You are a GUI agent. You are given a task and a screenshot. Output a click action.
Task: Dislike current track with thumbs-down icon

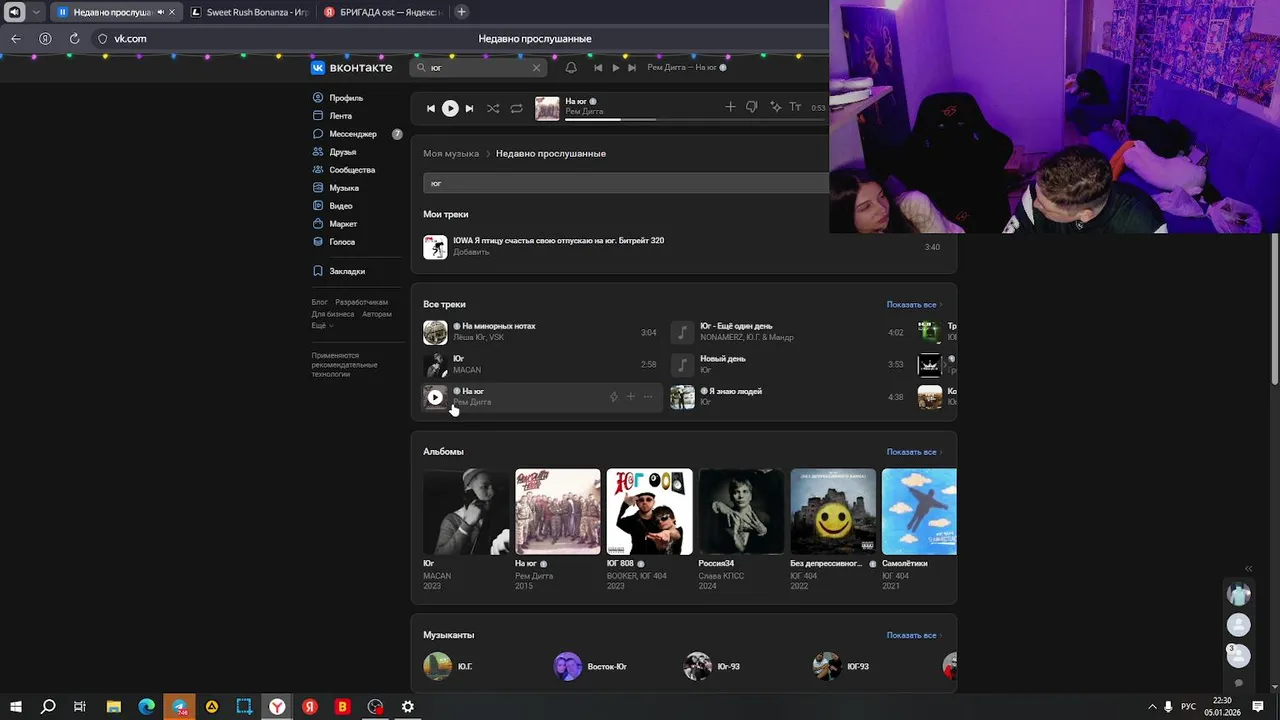click(752, 107)
